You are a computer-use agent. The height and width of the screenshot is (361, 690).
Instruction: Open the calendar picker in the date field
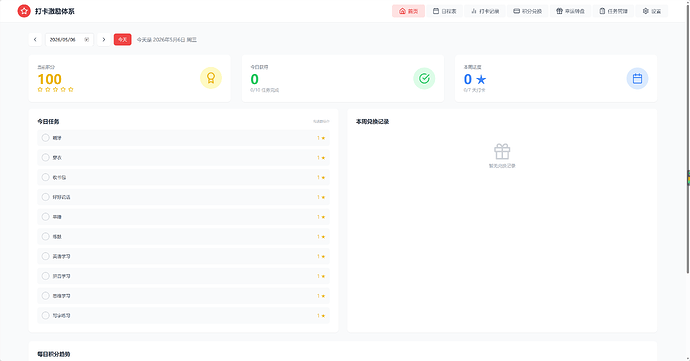coord(87,40)
